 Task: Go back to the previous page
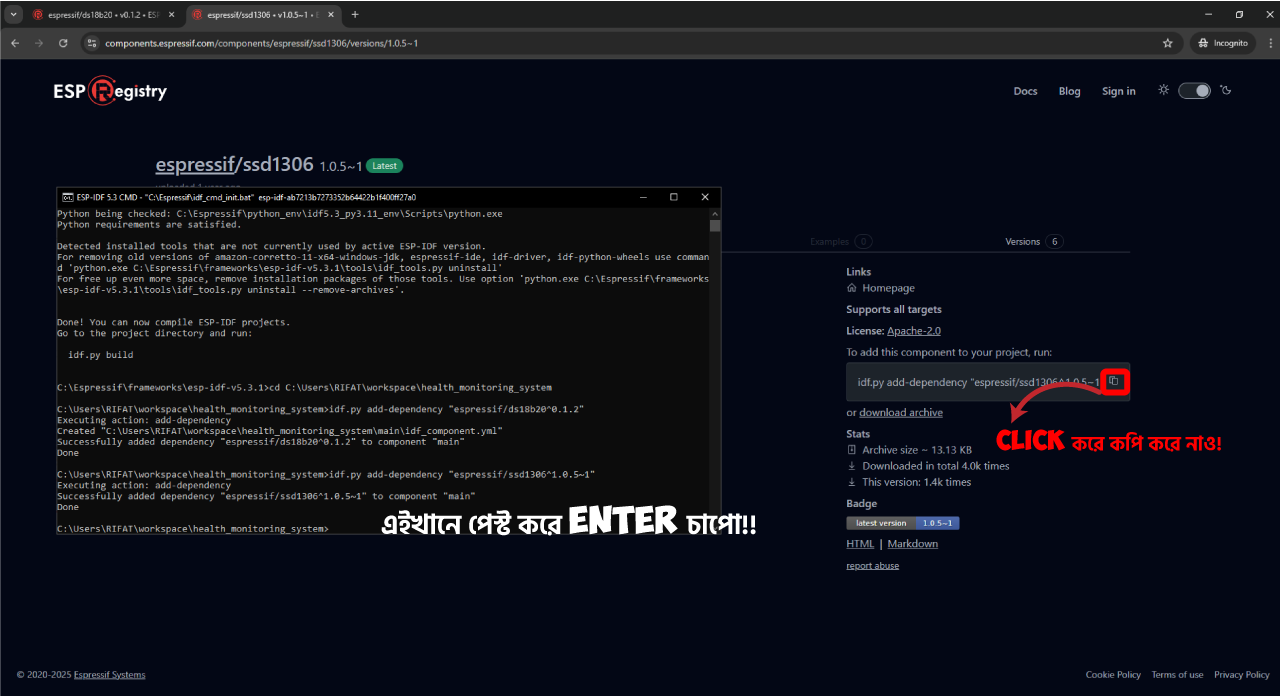pos(15,43)
